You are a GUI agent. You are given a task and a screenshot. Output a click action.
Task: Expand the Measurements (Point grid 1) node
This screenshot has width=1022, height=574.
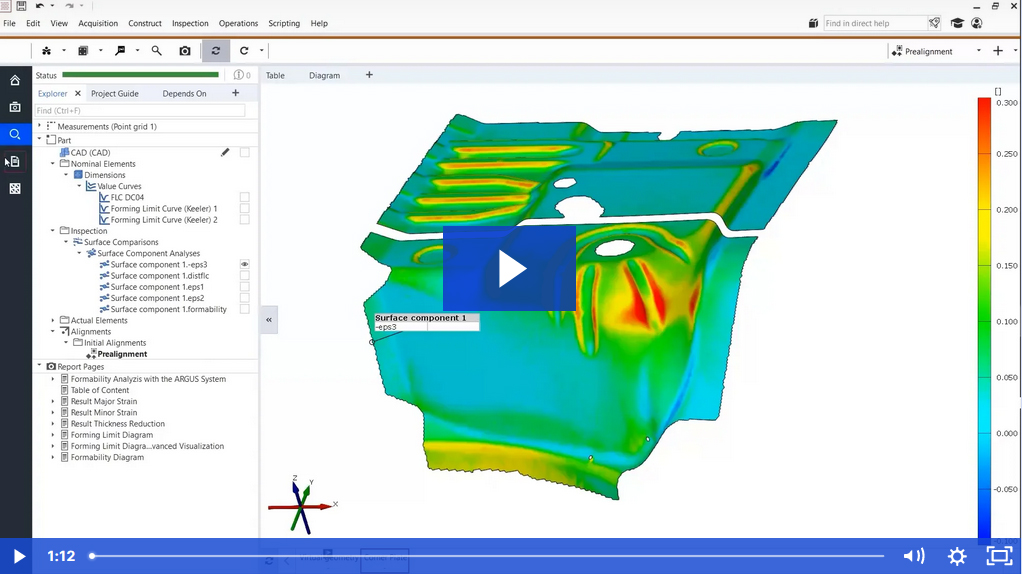click(x=40, y=127)
